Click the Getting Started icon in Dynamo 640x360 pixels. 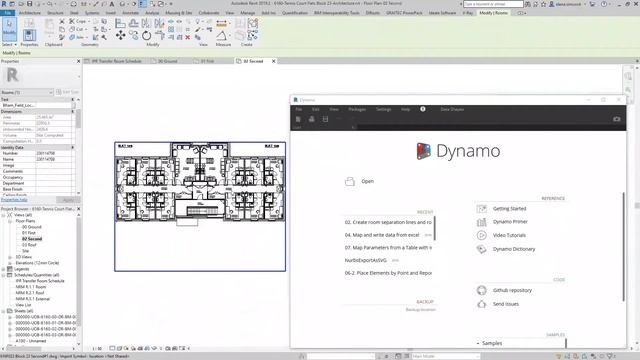[482, 209]
